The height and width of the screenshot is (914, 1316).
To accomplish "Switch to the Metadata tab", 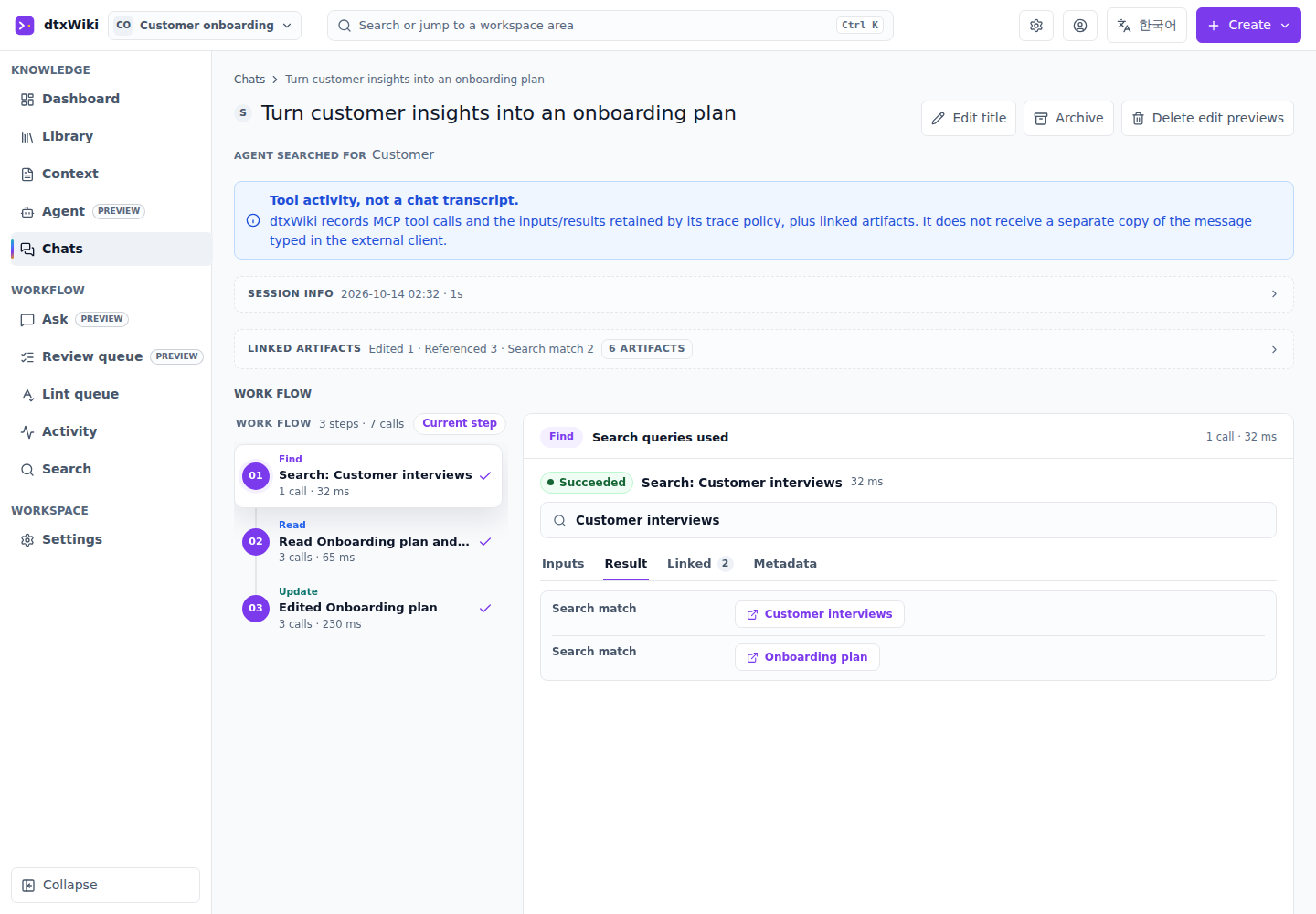I will pos(785,564).
